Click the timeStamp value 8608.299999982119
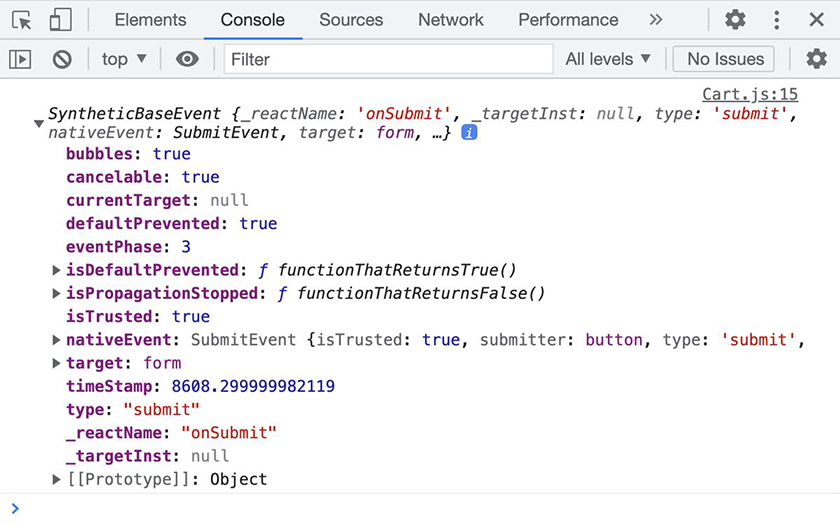Viewport: 840px width, 525px height. 253,386
